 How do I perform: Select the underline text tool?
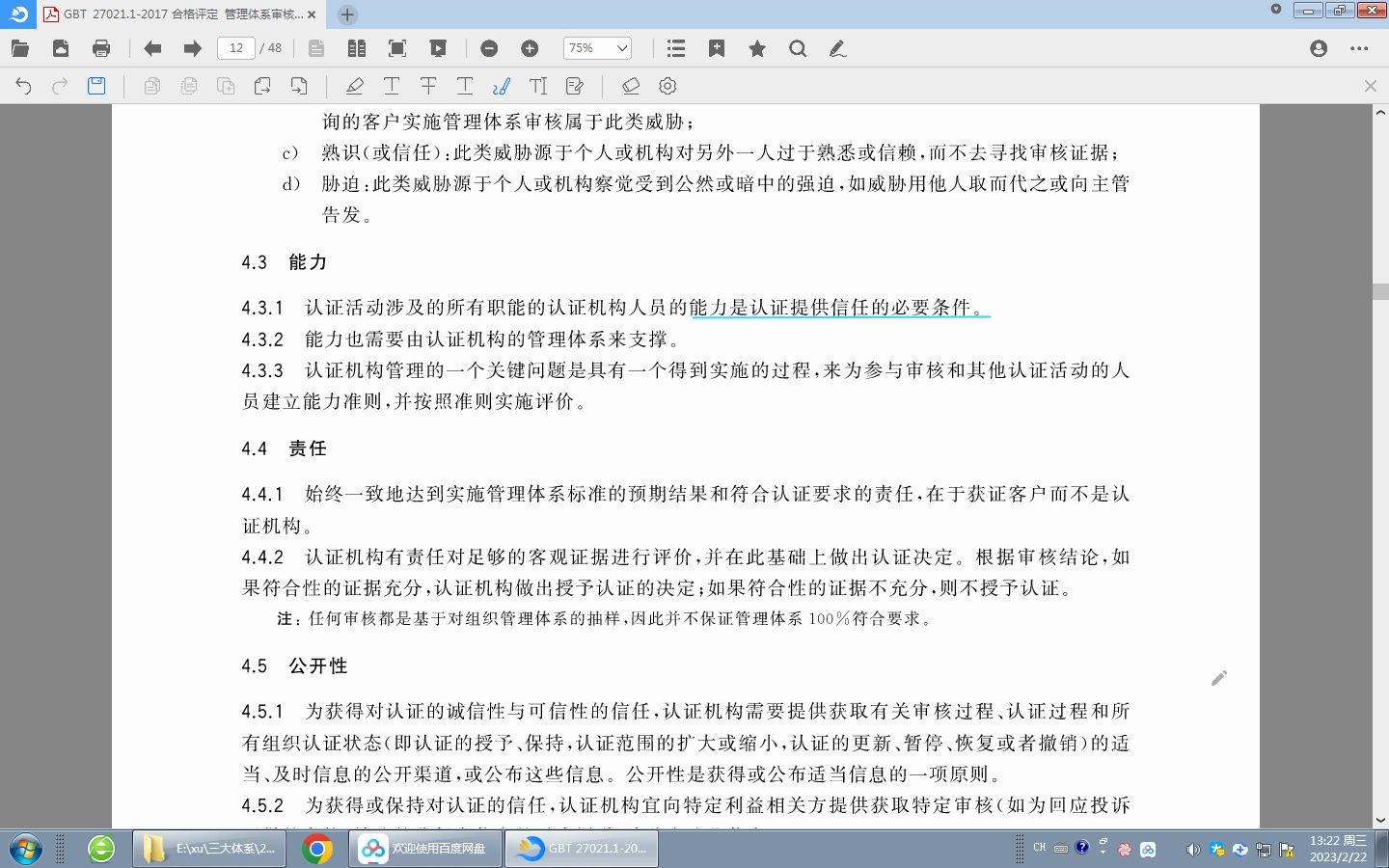[x=392, y=86]
